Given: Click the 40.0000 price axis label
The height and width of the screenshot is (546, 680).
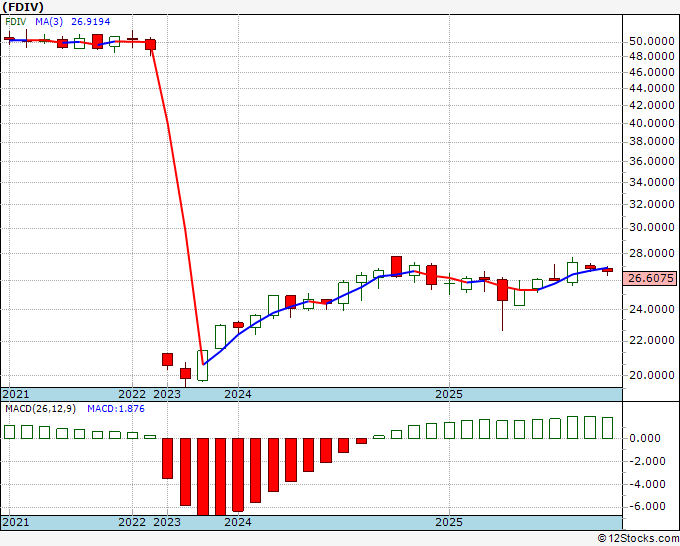Looking at the screenshot, I should [x=651, y=123].
